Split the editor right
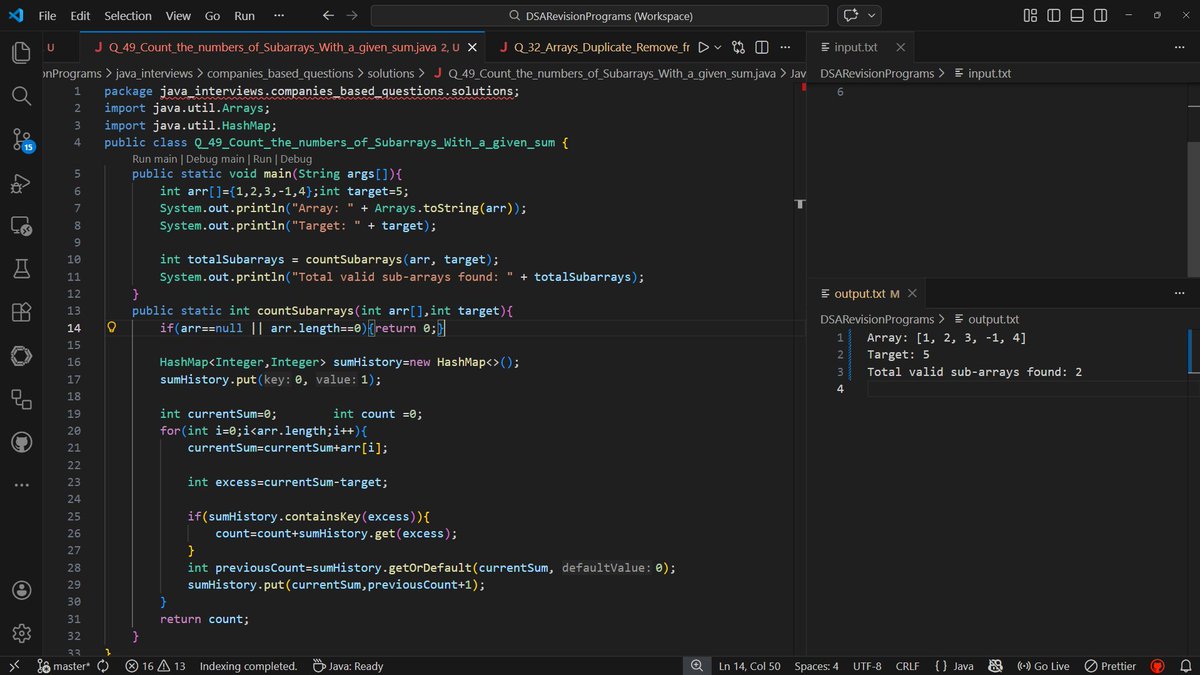The width and height of the screenshot is (1200, 675). (761, 47)
